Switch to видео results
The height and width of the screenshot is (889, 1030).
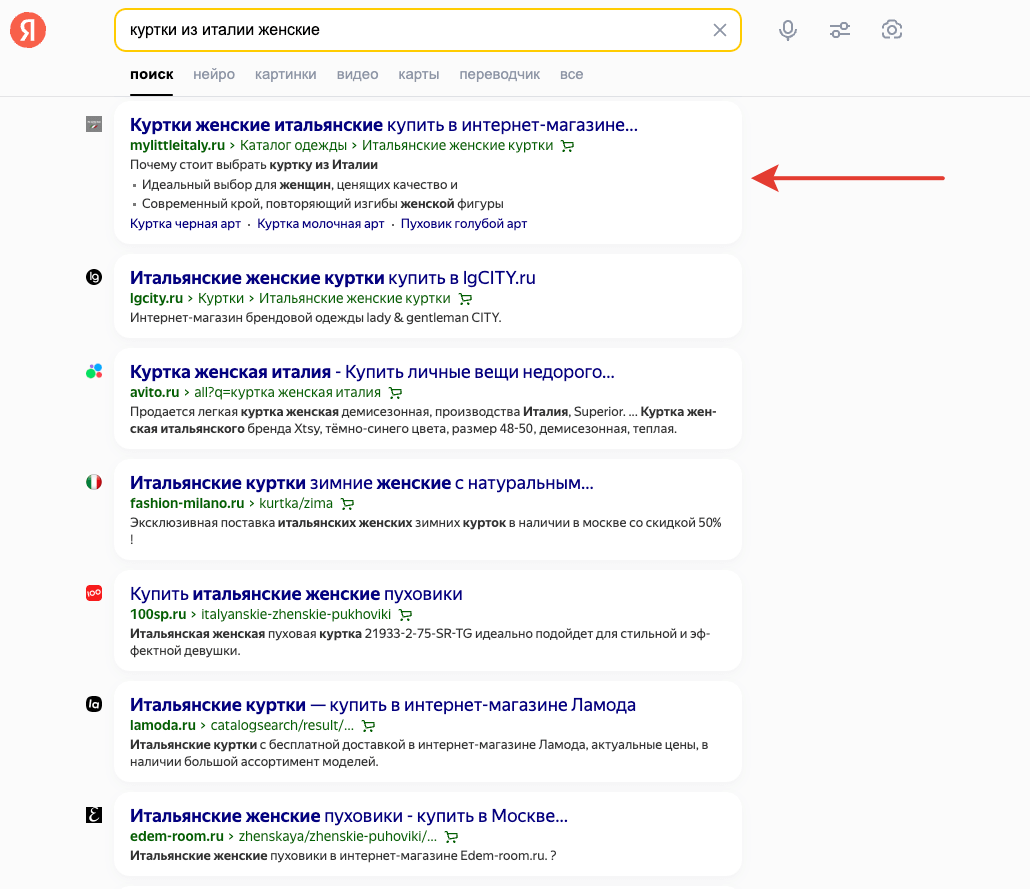tap(357, 74)
